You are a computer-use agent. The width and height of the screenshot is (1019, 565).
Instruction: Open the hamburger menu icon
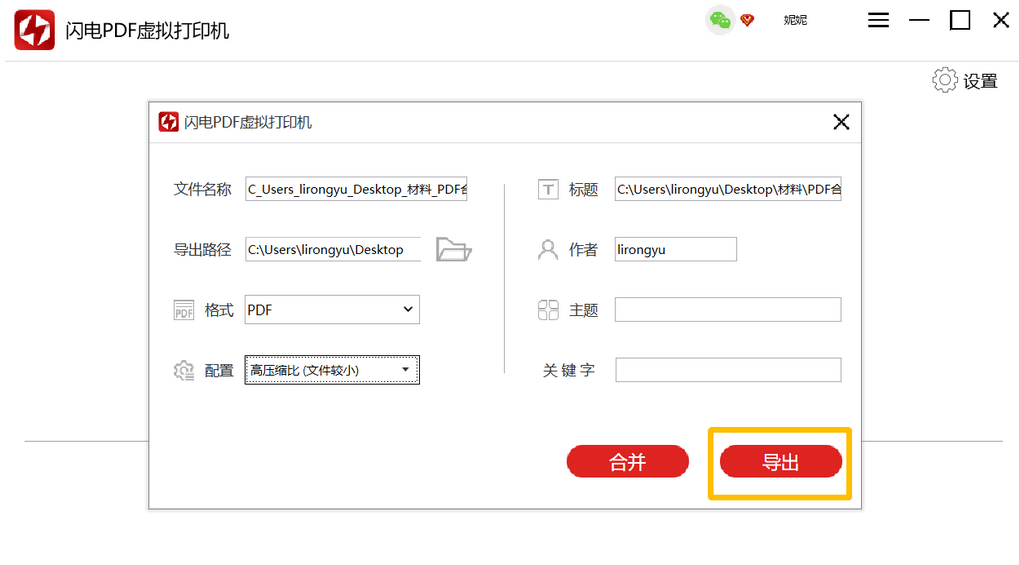pos(878,20)
